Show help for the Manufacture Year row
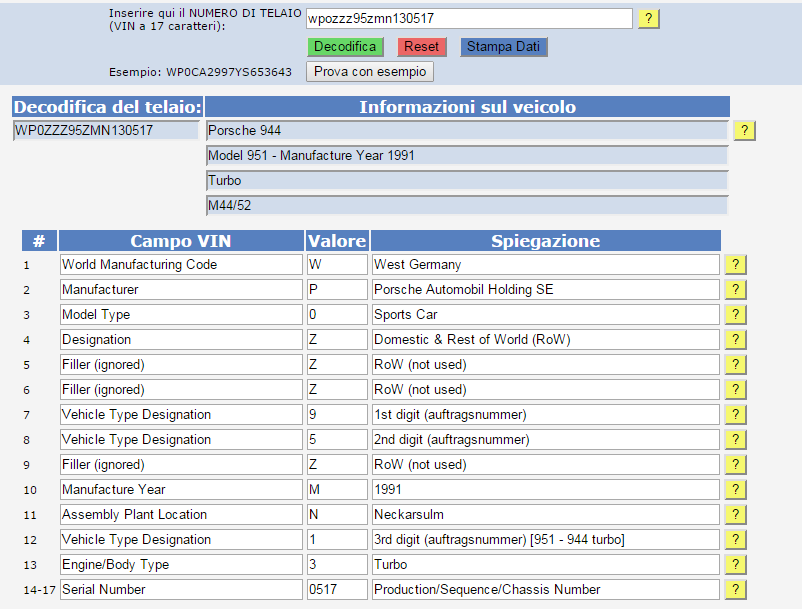This screenshot has width=802, height=609. 735,490
